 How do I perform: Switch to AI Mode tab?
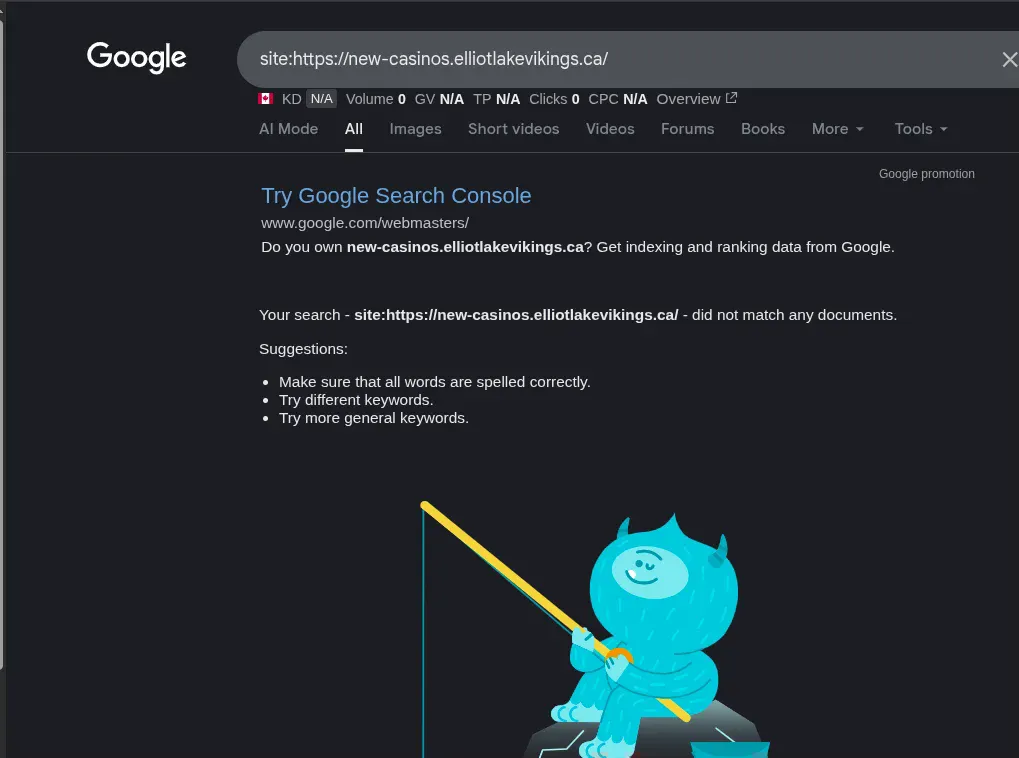pyautogui.click(x=289, y=129)
